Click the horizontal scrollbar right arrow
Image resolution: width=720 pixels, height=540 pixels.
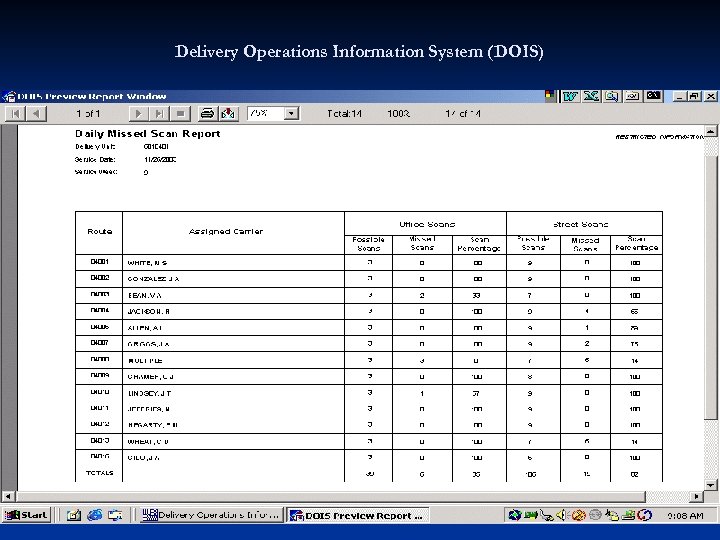697,496
